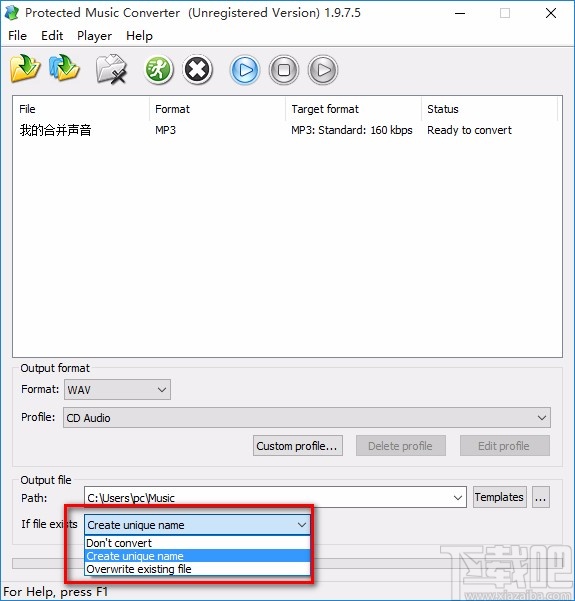Start conversion with the green running-man icon
This screenshot has width=575, height=601.
click(158, 70)
